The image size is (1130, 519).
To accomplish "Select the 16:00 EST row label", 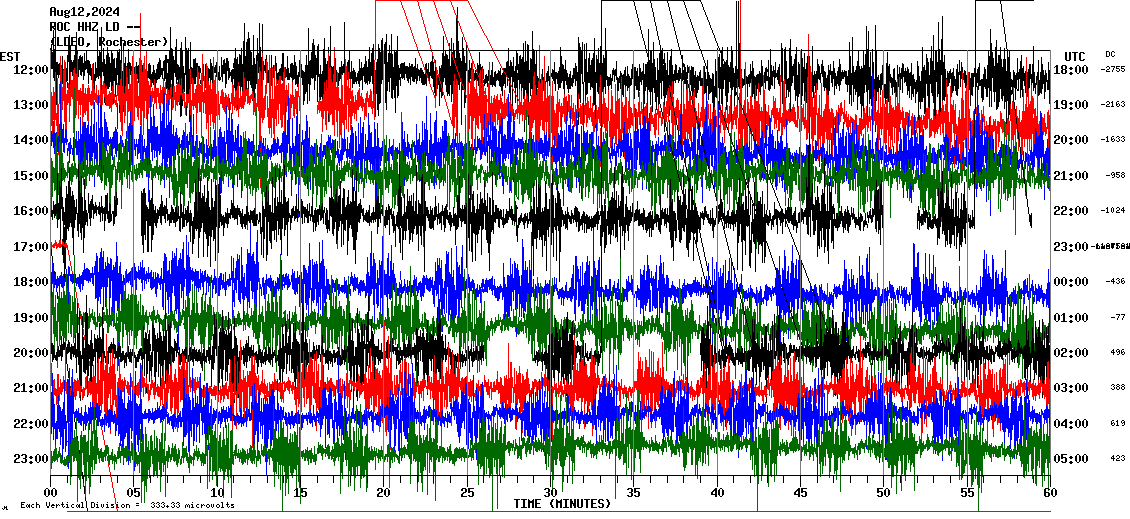I will (31, 211).
